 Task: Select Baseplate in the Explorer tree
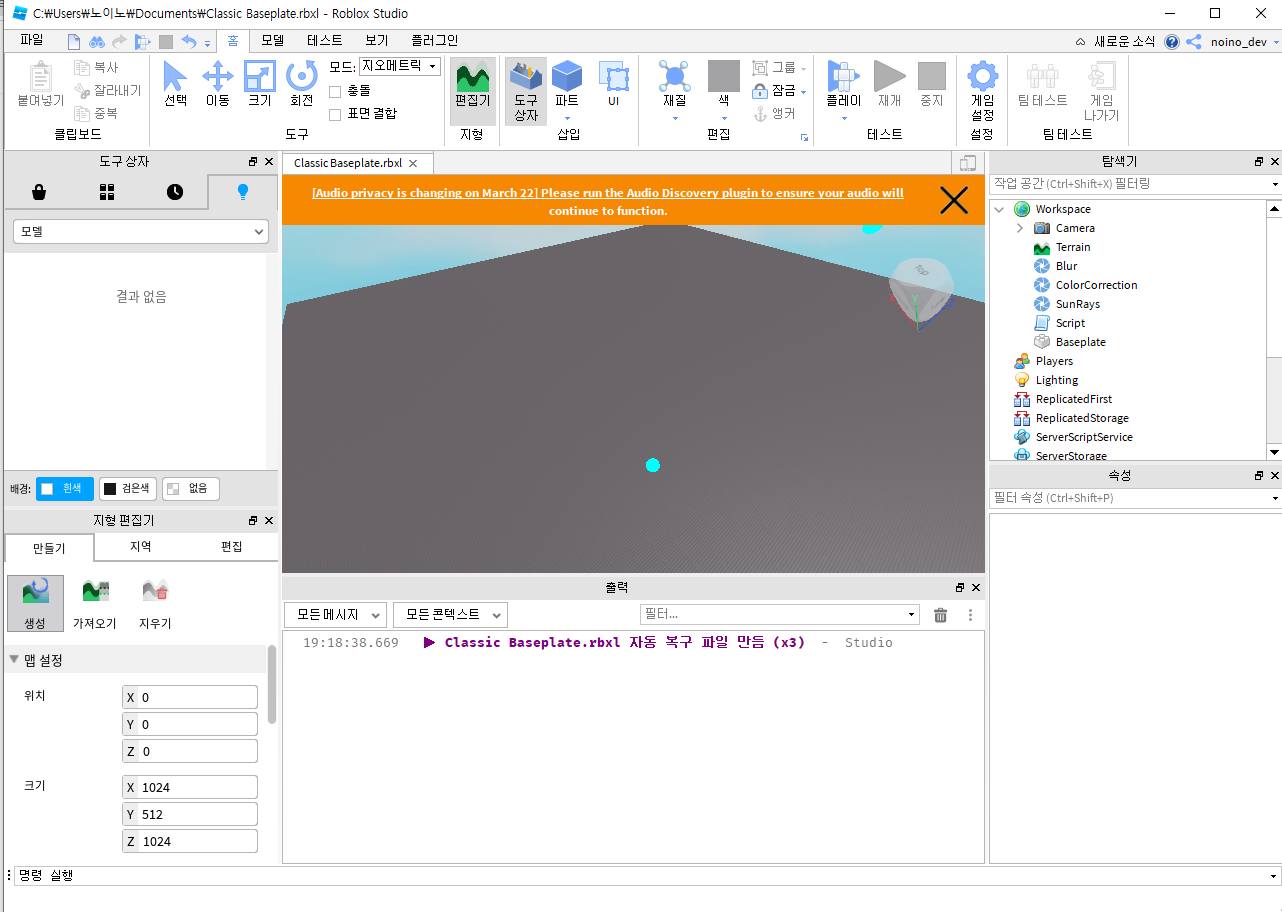click(x=1080, y=342)
